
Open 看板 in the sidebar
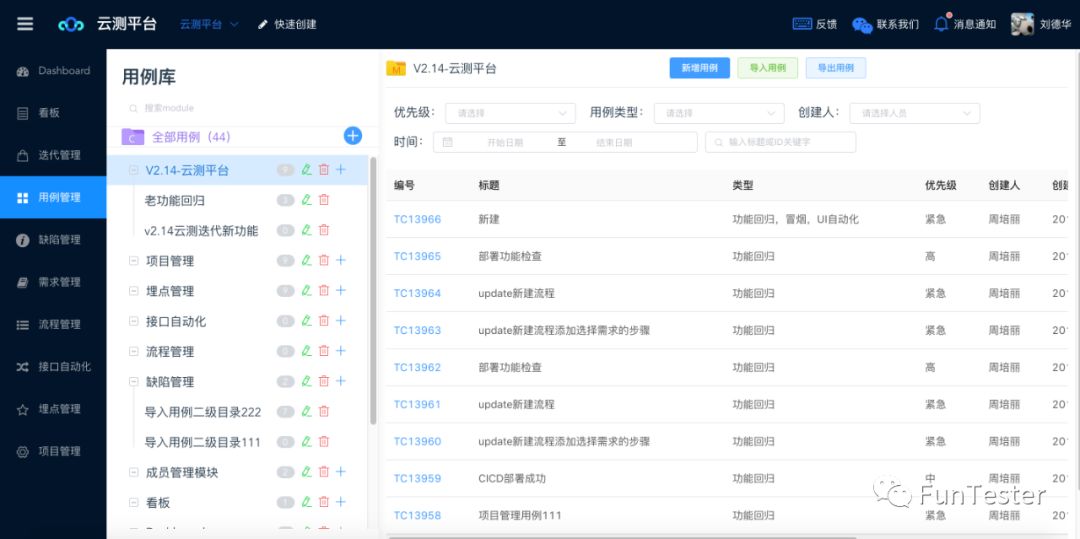[x=53, y=113]
